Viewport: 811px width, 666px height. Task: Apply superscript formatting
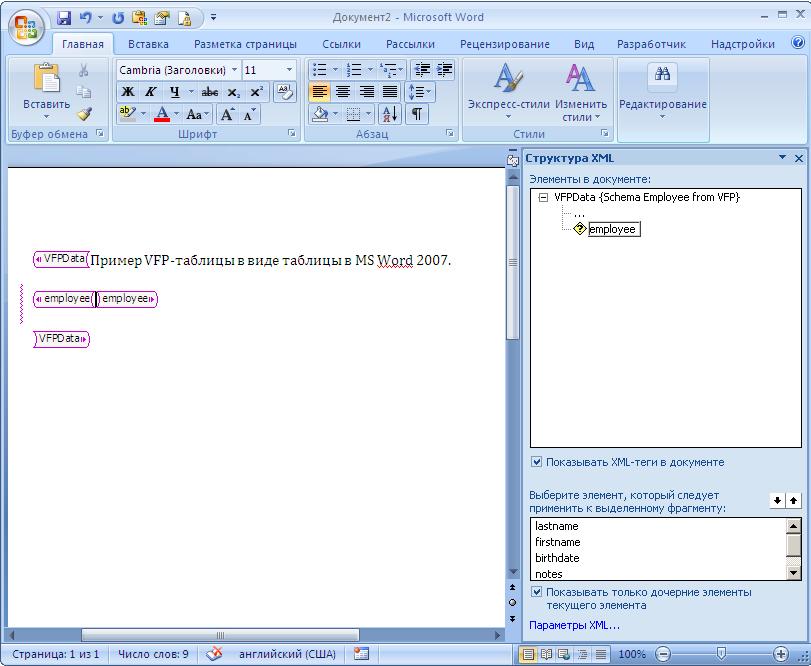point(257,92)
